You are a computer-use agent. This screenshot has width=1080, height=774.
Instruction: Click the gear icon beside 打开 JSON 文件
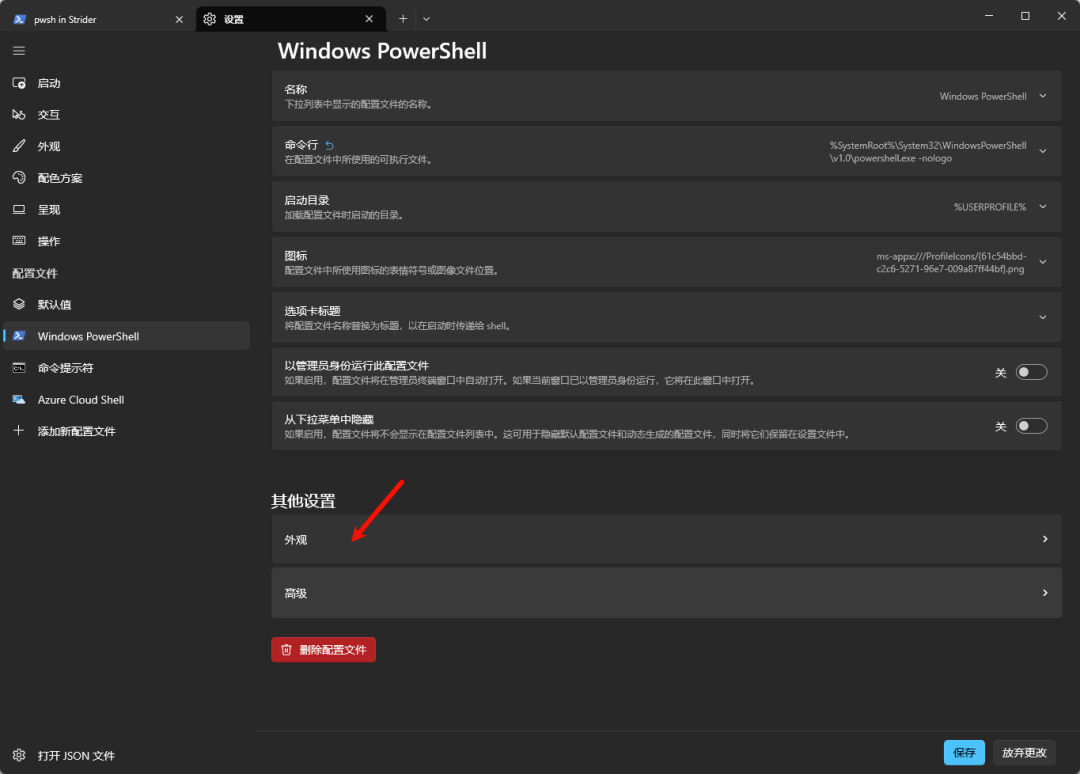pyautogui.click(x=19, y=755)
